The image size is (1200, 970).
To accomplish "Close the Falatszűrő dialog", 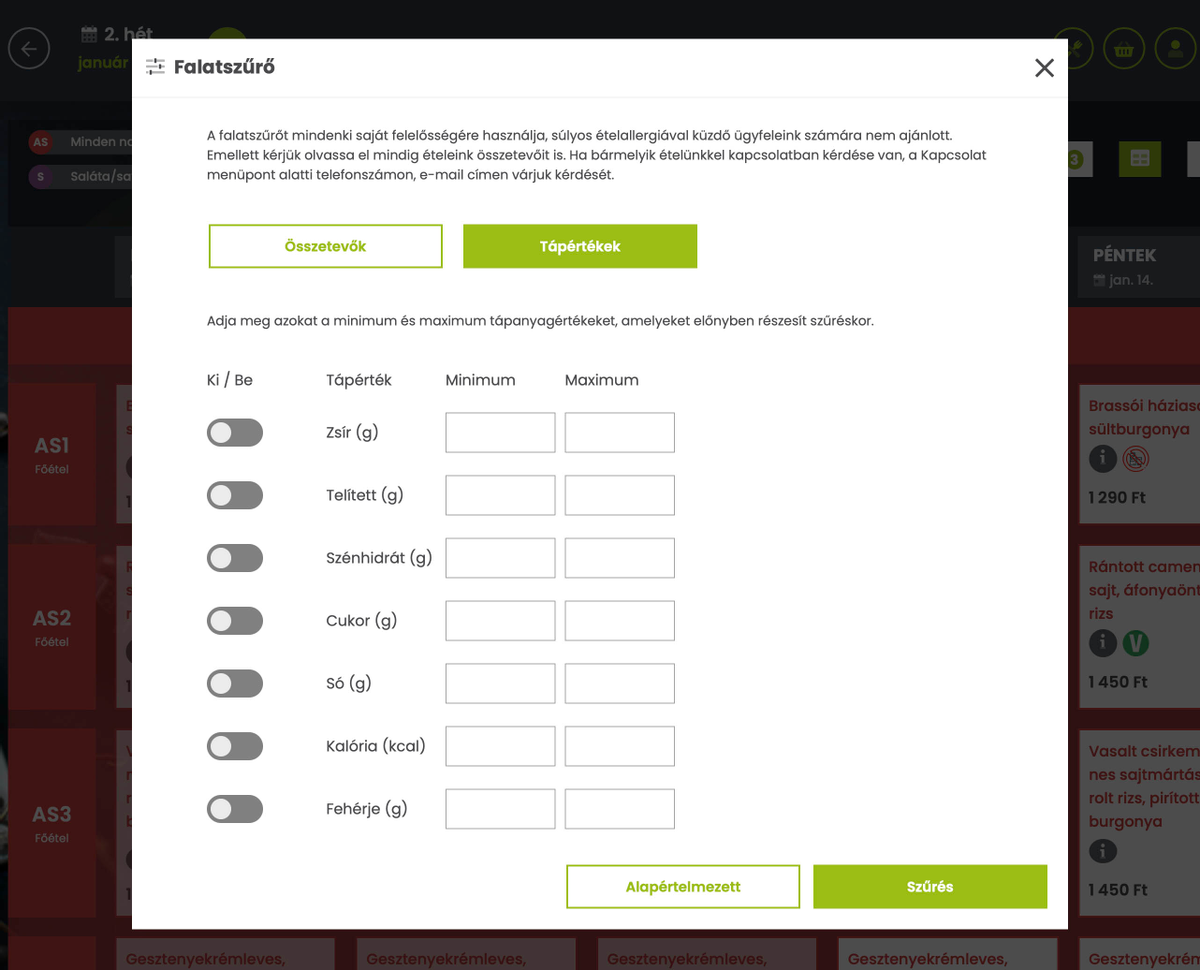I will (1044, 68).
